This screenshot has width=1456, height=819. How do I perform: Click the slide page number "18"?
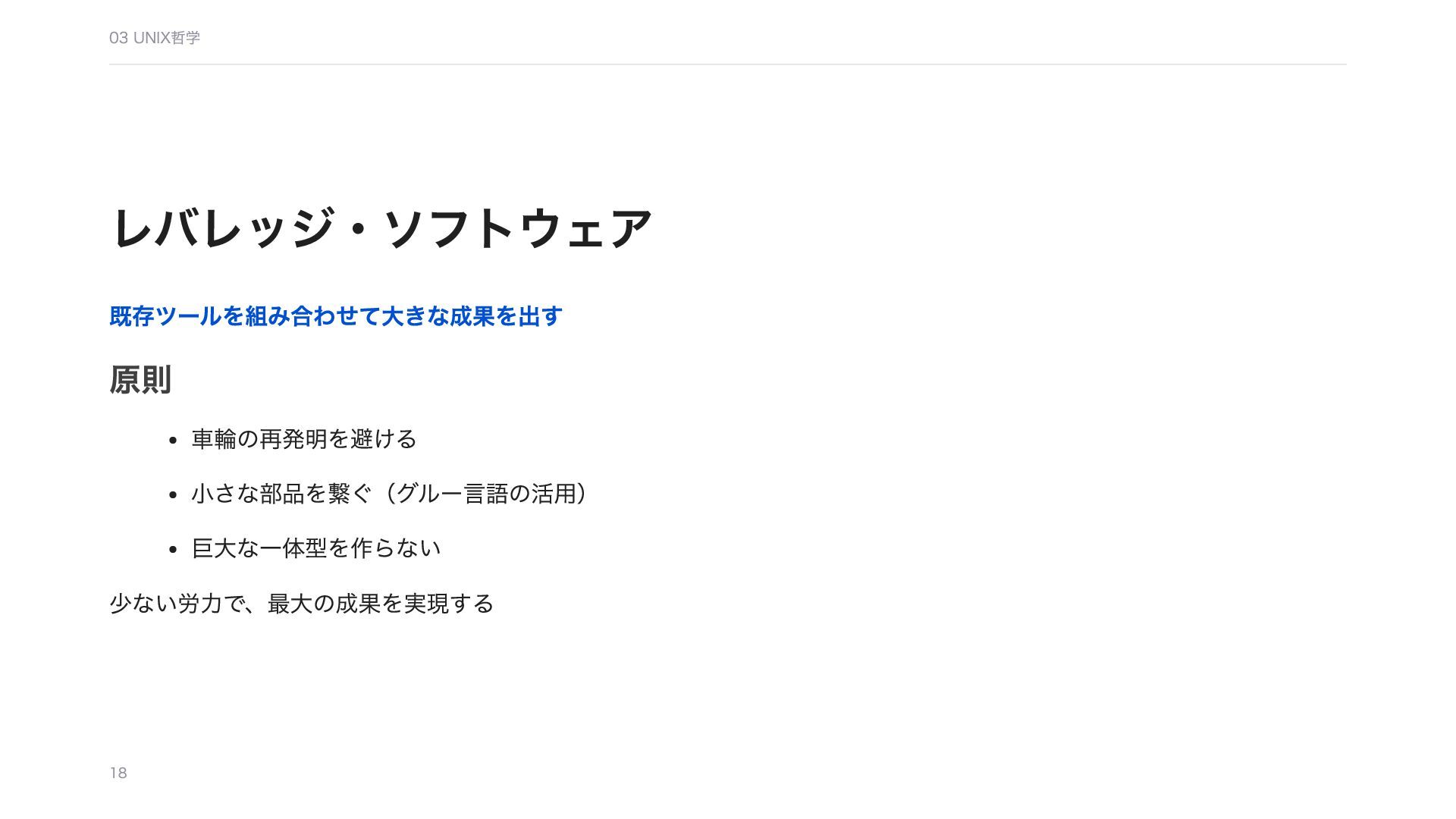118,773
